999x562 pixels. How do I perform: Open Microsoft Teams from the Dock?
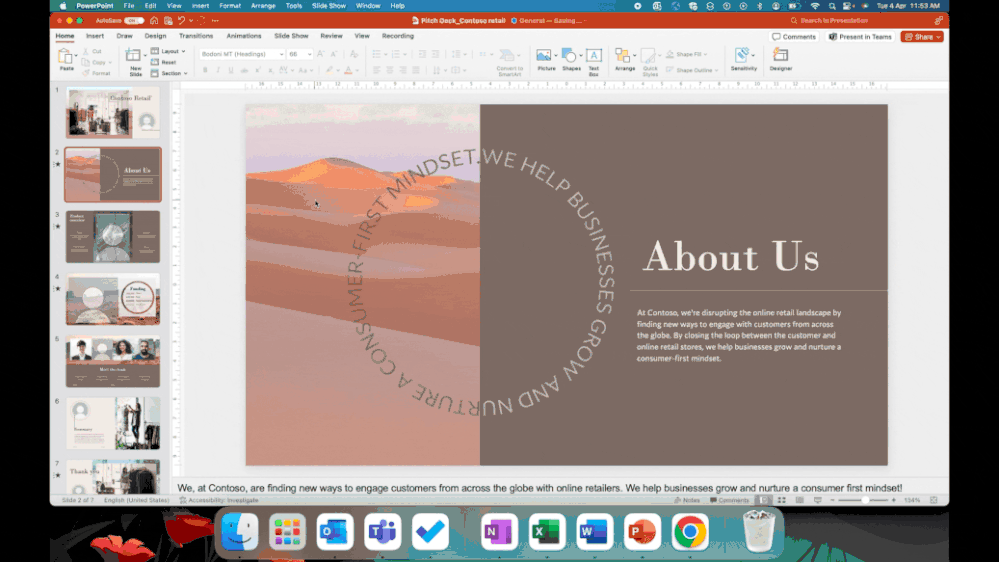click(x=382, y=531)
